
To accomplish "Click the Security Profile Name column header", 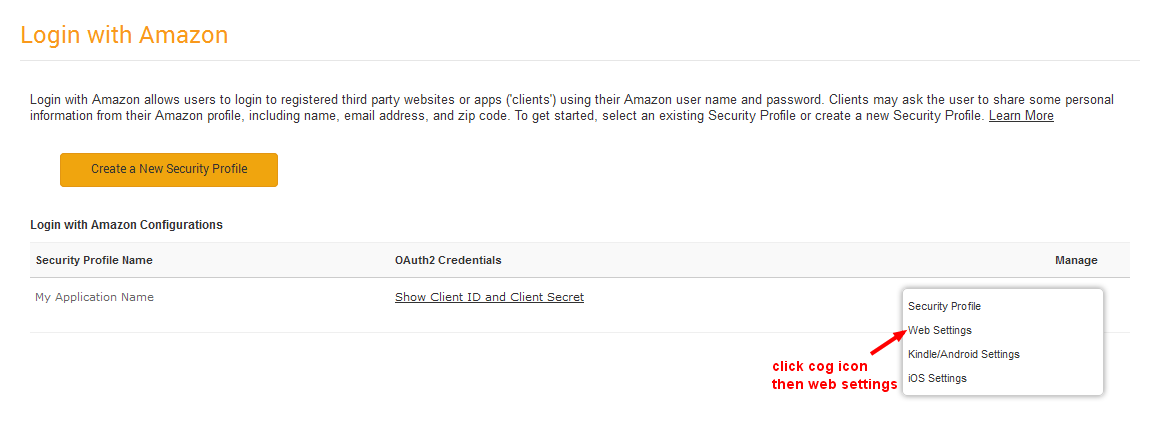I will tap(94, 260).
